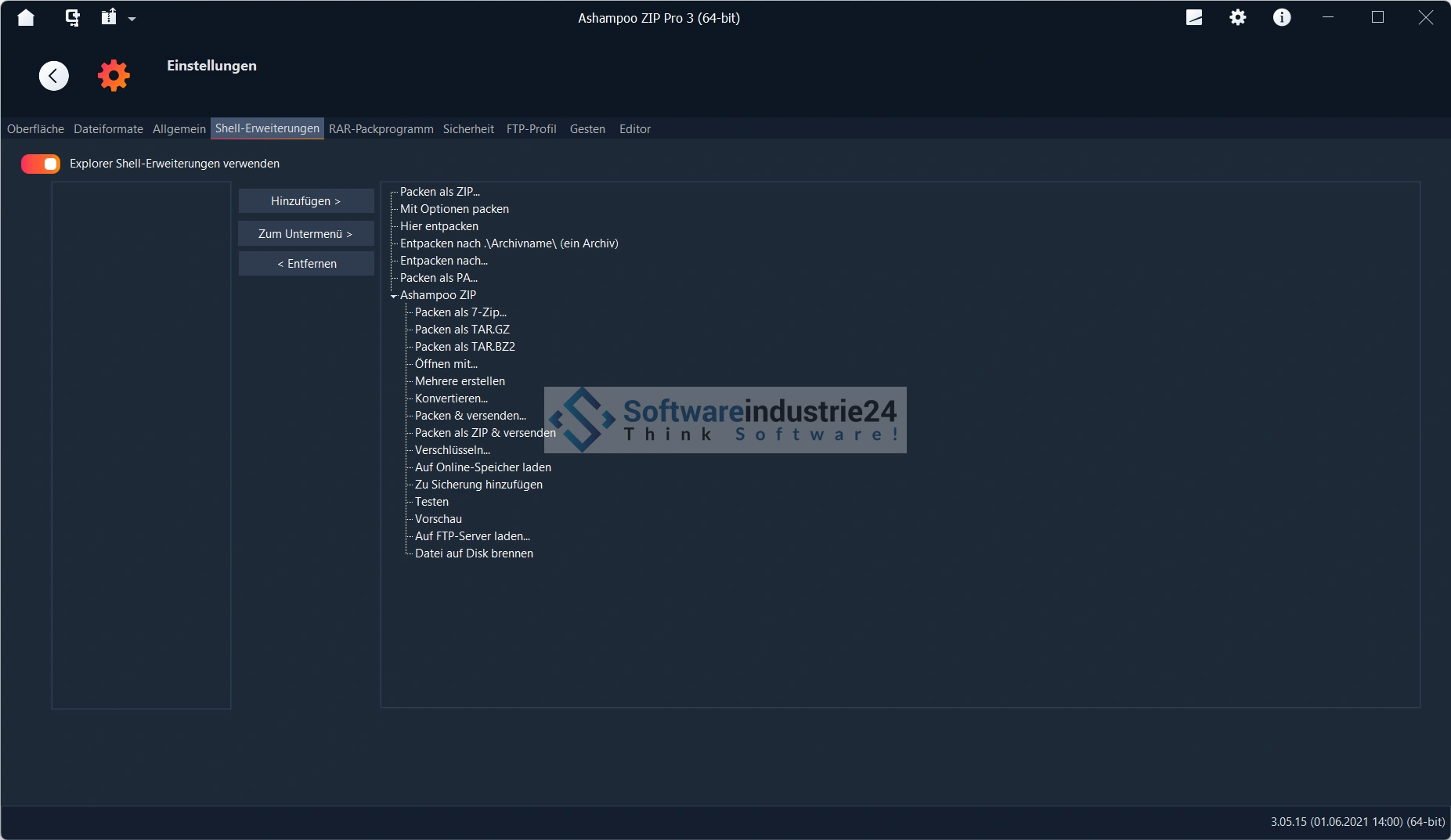Select 'Hier entpacken' in the menu list
The height and width of the screenshot is (840, 1451).
pos(439,226)
